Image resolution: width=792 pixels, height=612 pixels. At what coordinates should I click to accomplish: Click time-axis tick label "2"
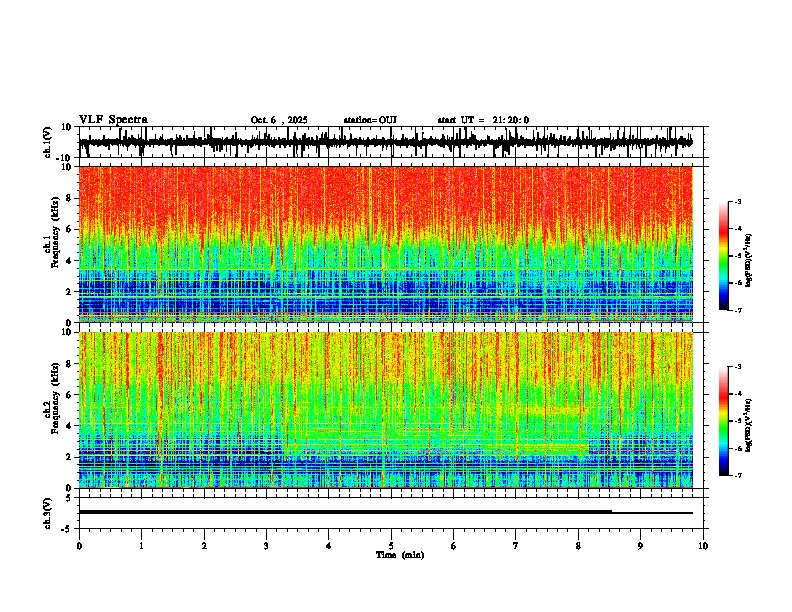pos(204,546)
